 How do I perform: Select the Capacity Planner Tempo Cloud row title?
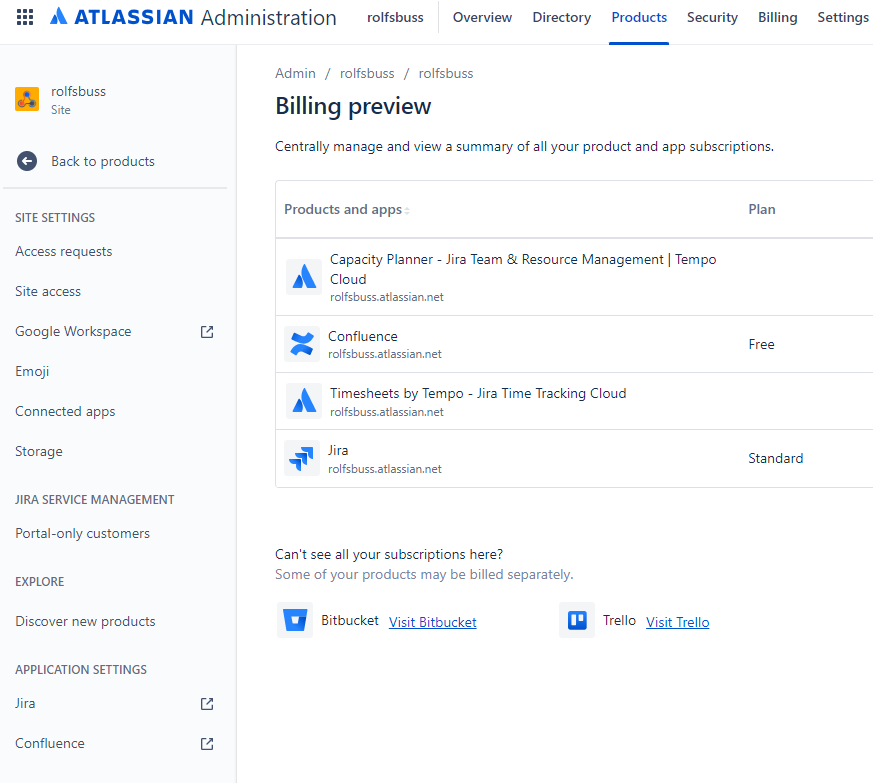coord(523,270)
